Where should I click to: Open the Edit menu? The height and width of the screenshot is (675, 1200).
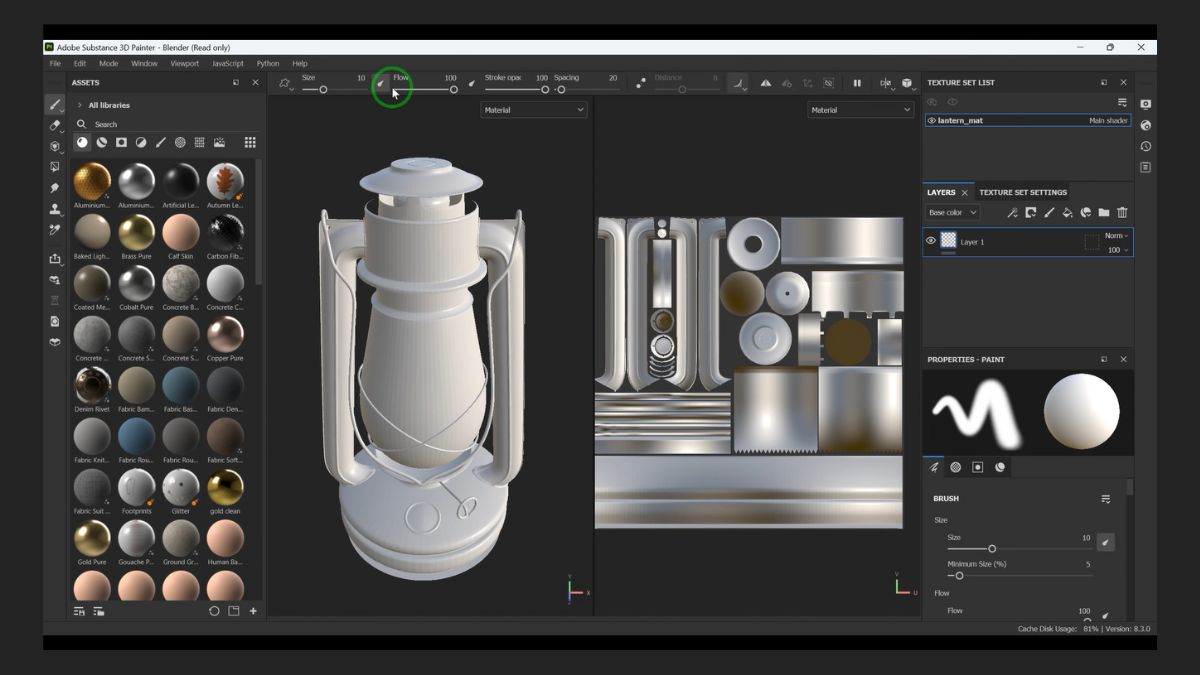coord(80,63)
